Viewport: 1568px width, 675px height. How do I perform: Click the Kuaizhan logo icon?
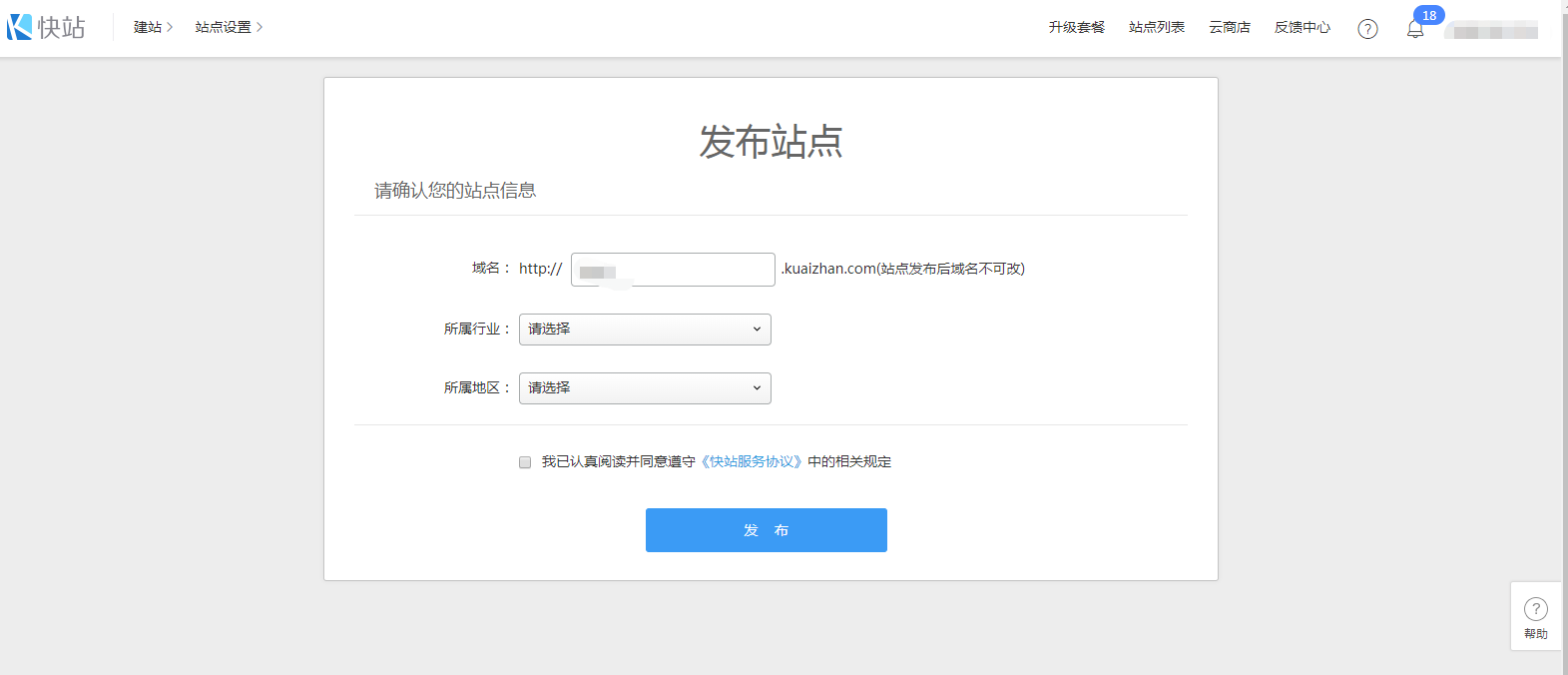tap(20, 27)
